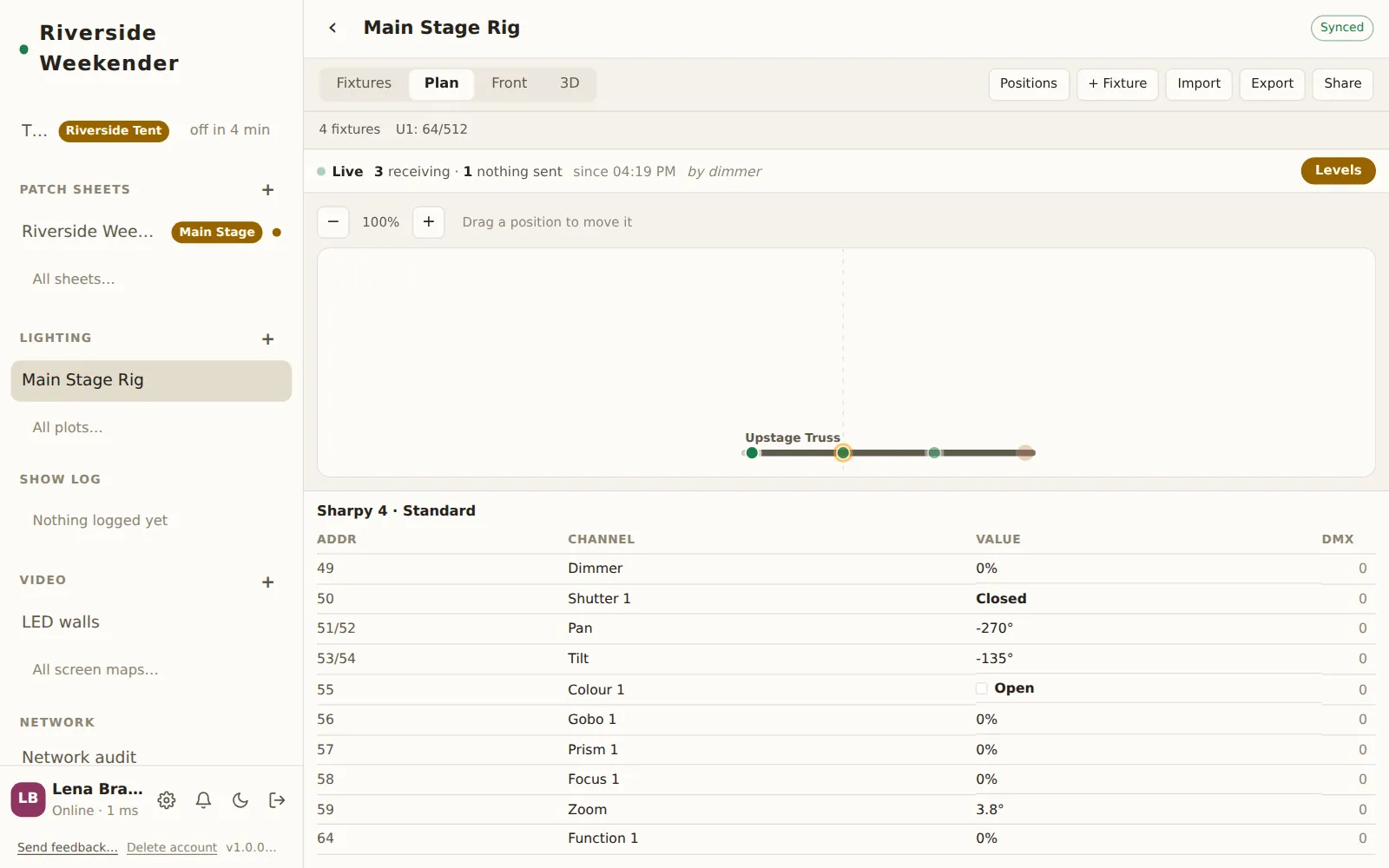Click Send feedback link

click(x=68, y=847)
